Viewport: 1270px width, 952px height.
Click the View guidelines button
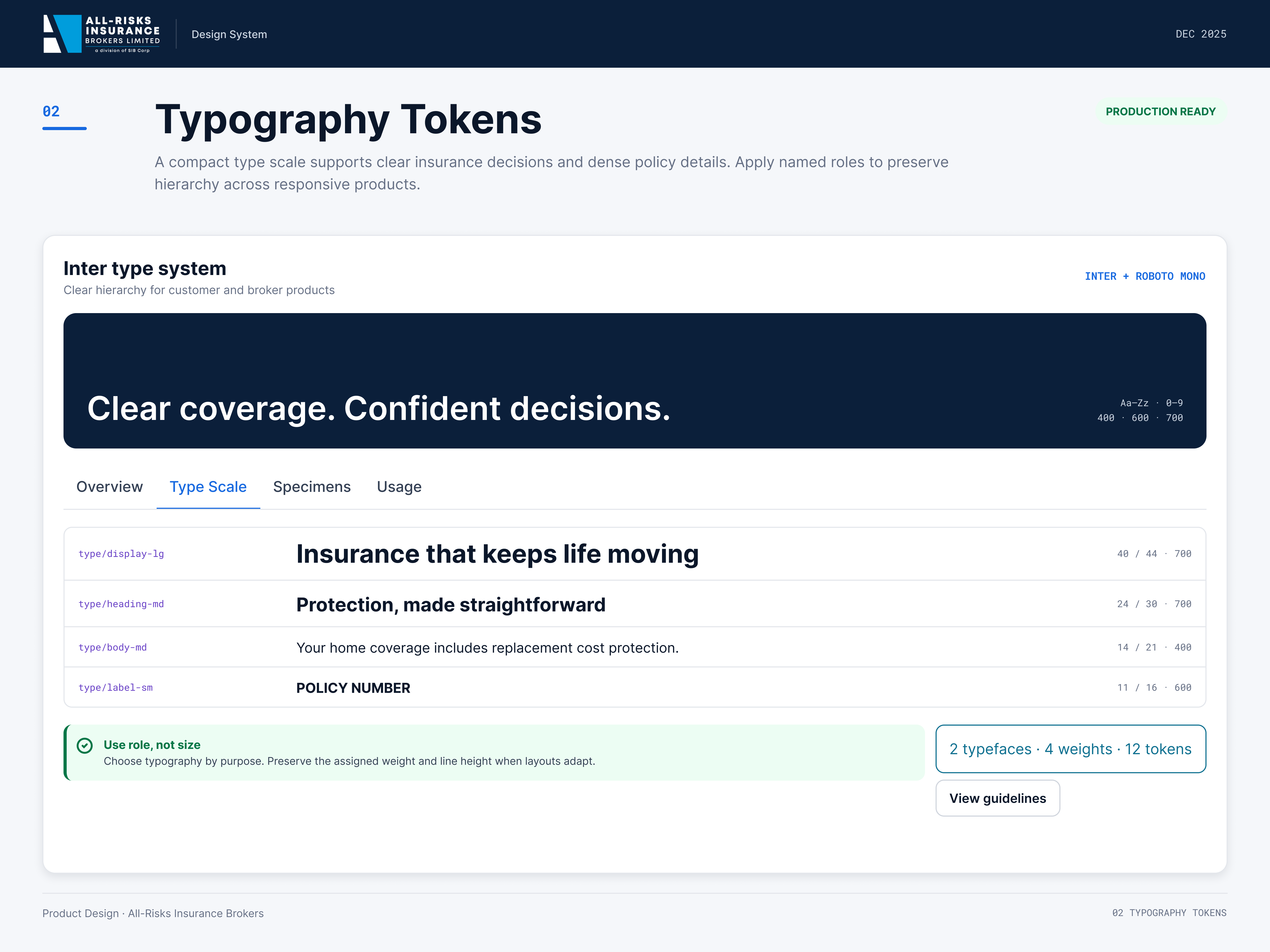[x=997, y=798]
